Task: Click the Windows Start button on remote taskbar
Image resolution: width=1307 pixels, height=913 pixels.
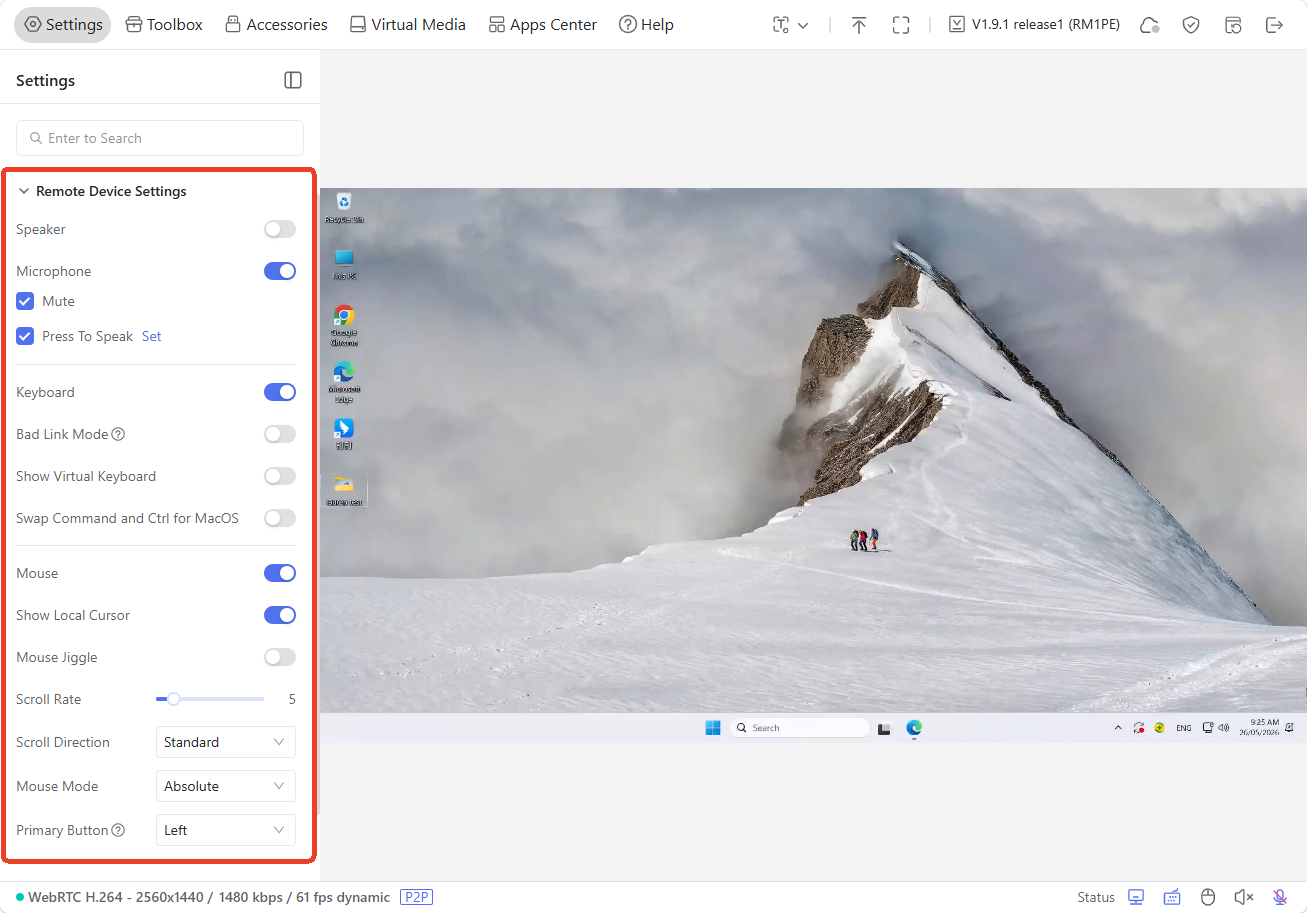Action: (713, 728)
